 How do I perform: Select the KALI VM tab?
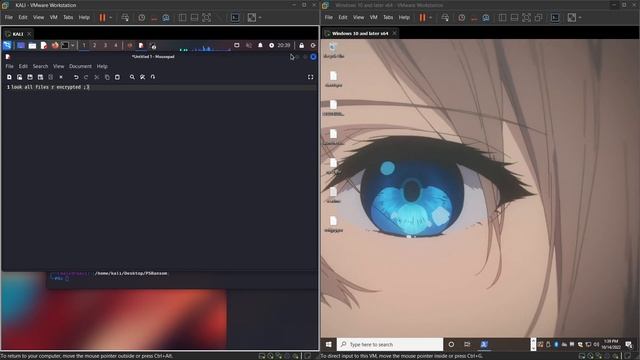18,34
